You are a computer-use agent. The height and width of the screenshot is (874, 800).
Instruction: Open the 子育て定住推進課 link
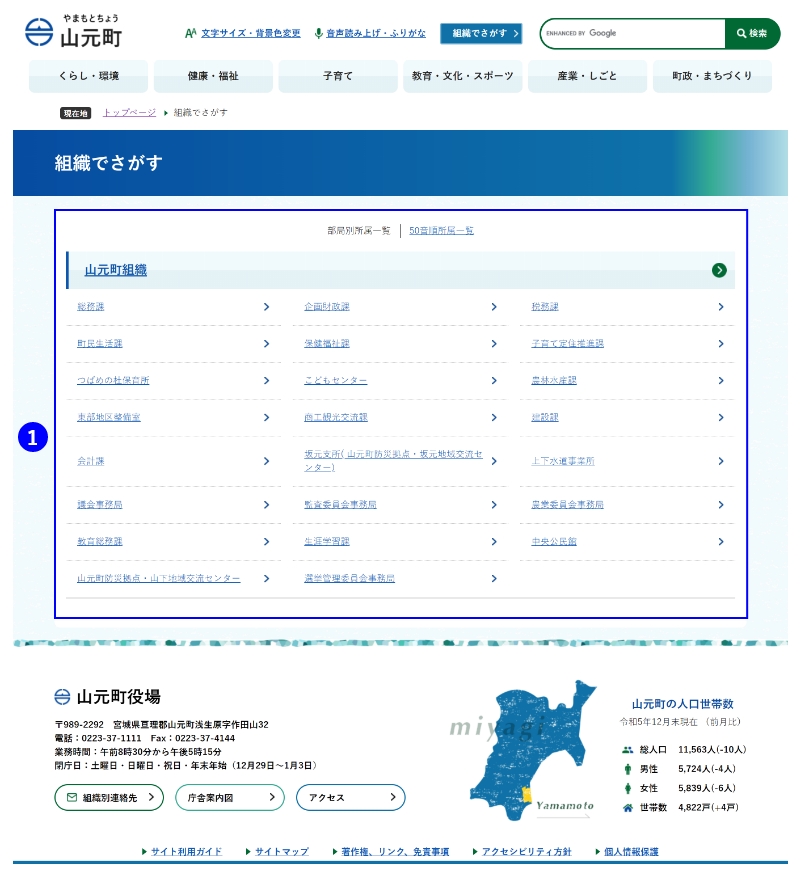point(568,343)
